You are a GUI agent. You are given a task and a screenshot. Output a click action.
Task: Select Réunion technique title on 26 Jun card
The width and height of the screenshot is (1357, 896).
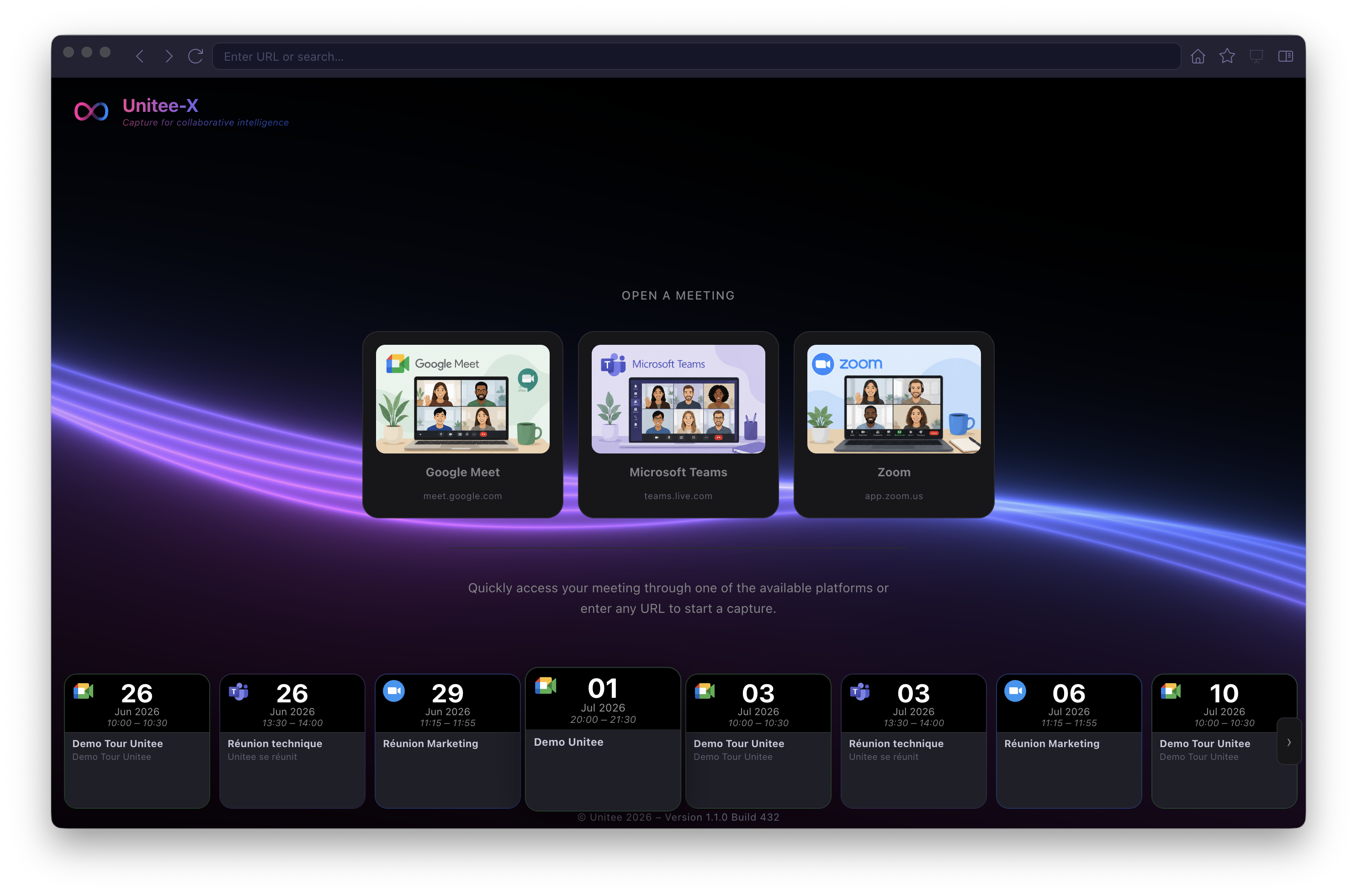coord(275,743)
